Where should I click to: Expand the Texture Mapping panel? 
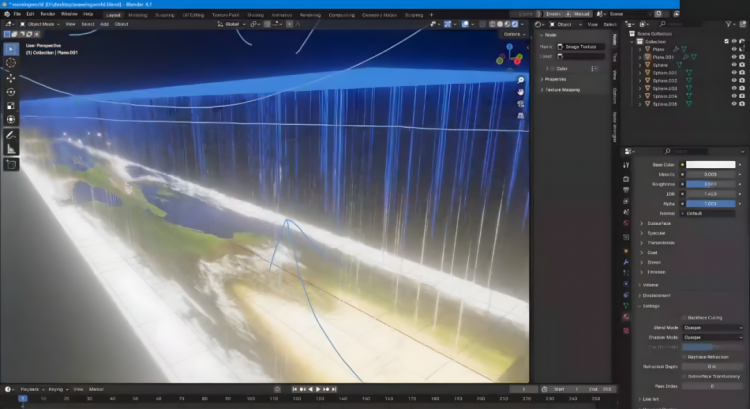click(561, 90)
